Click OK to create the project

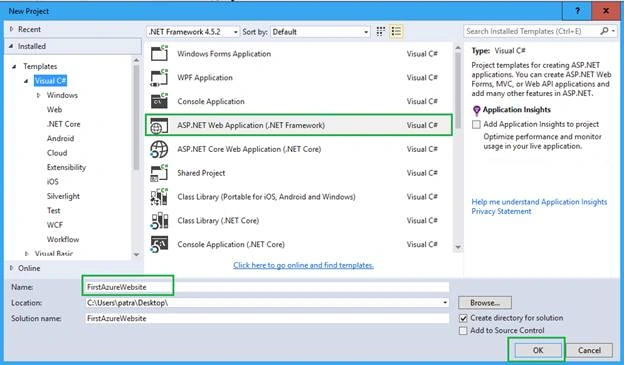point(538,350)
